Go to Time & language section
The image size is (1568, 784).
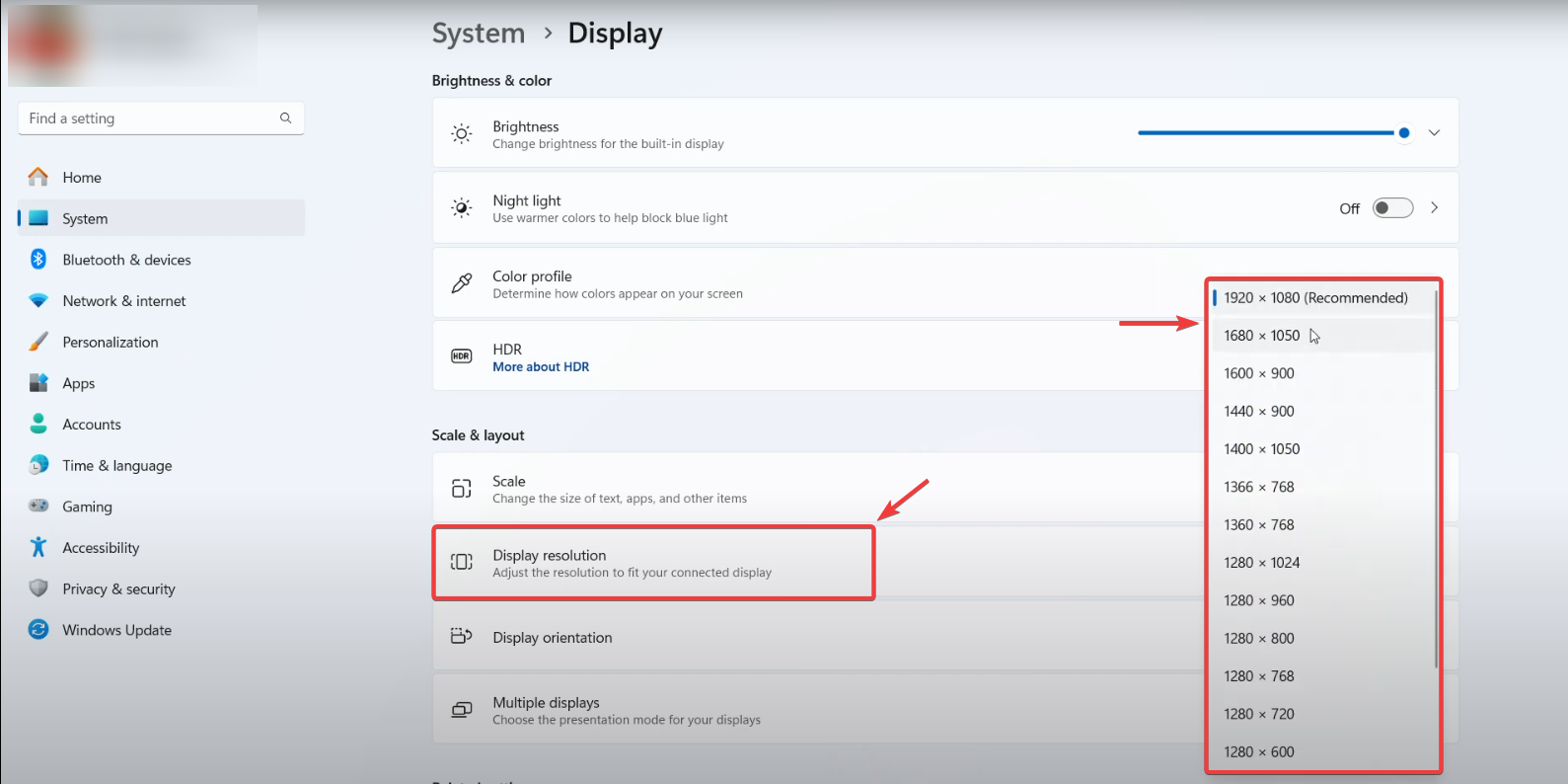(x=116, y=465)
